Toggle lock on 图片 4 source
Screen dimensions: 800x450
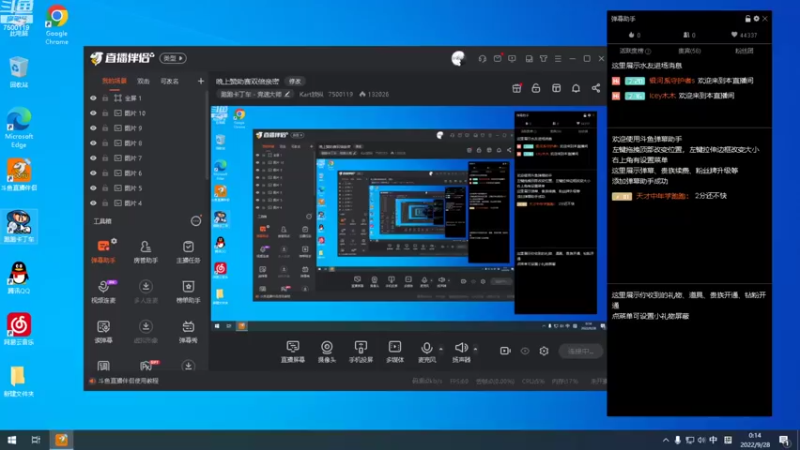point(105,203)
